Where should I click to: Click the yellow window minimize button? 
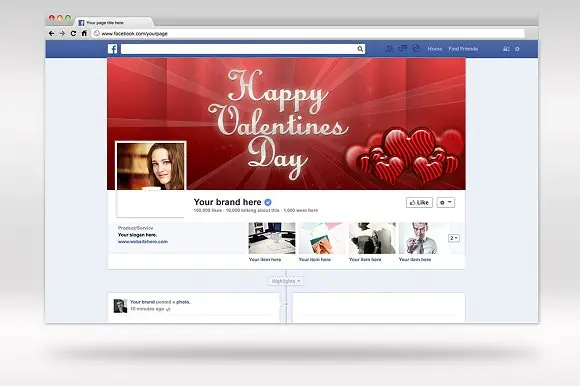60,17
